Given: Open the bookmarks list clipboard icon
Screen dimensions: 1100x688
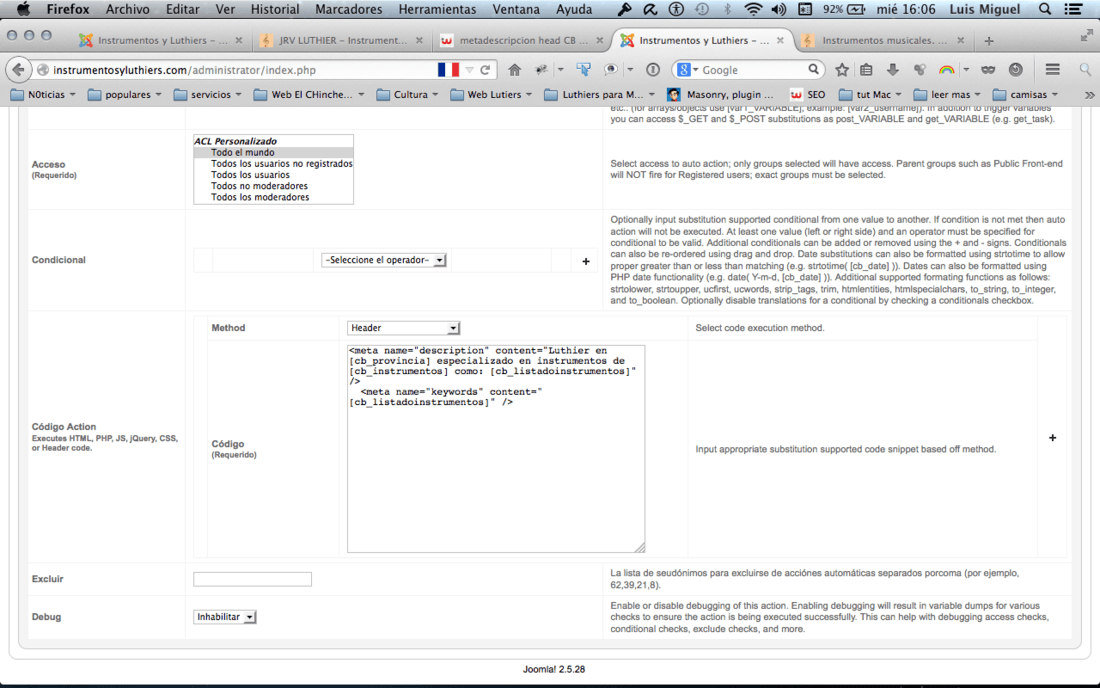Looking at the screenshot, I should point(866,69).
